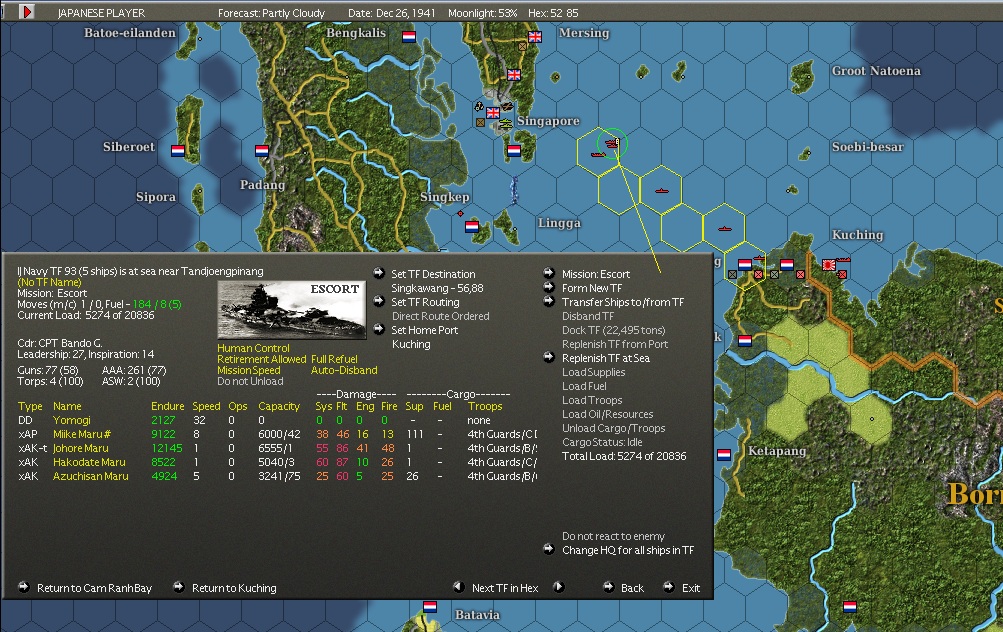
Task: Select the Dutch flag base at Siberoet
Action: click(x=178, y=151)
